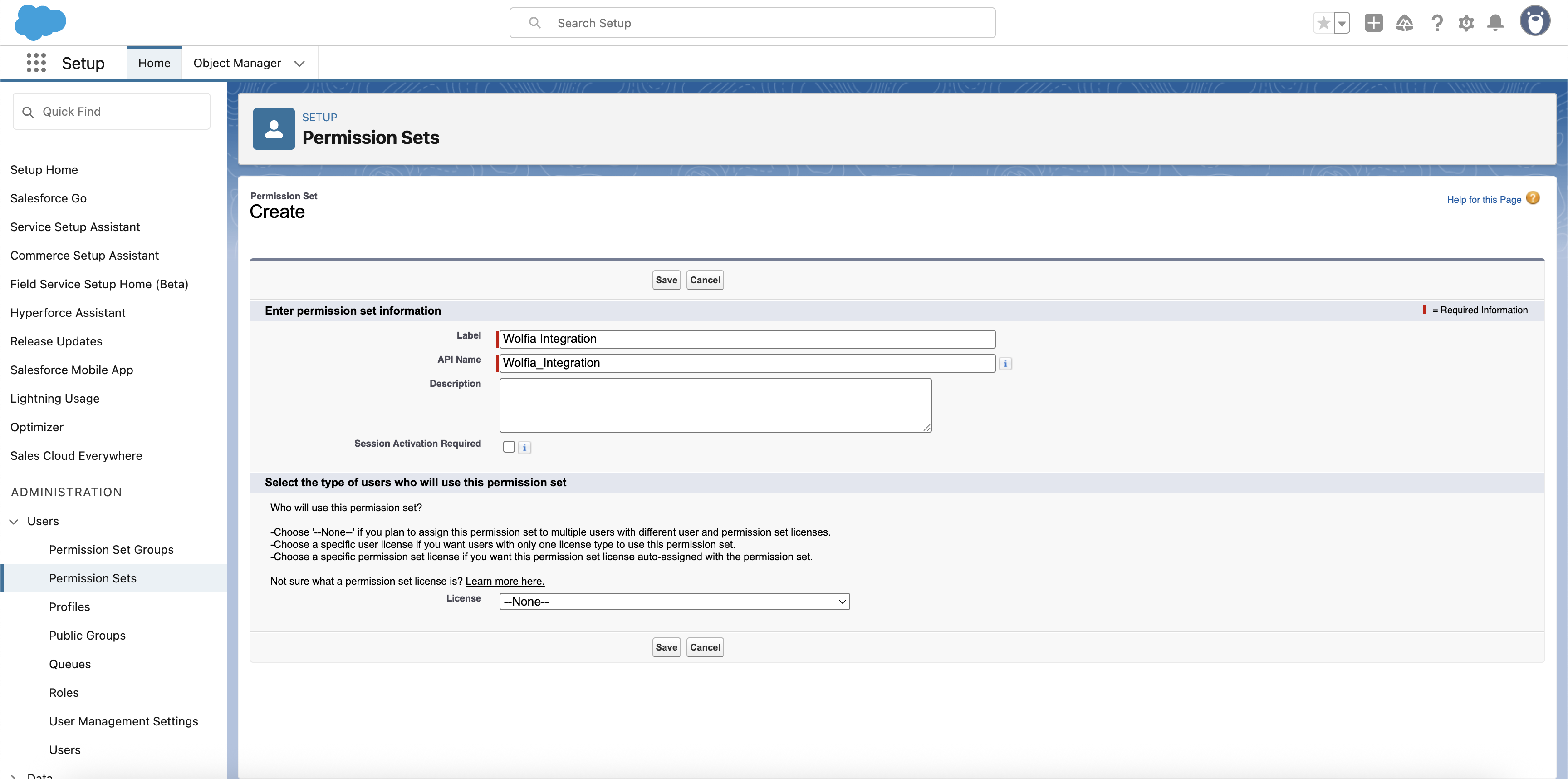
Task: Click Help for this Page link
Action: pyautogui.click(x=1484, y=200)
